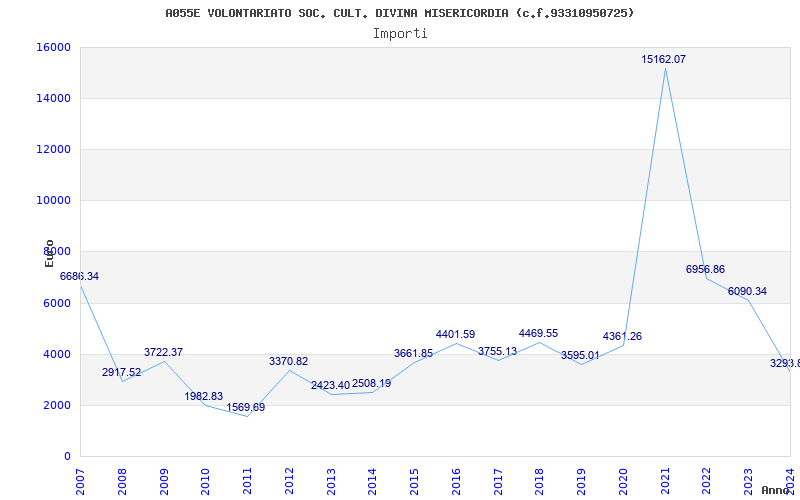Click the 4469.55 data label

[x=538, y=333]
